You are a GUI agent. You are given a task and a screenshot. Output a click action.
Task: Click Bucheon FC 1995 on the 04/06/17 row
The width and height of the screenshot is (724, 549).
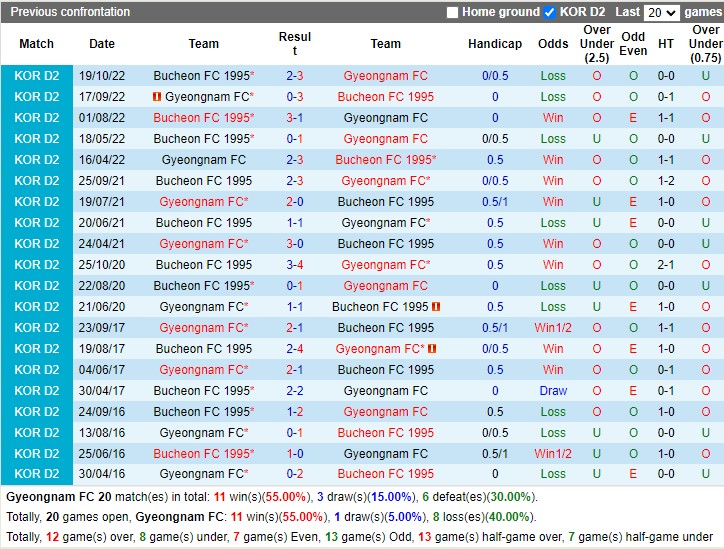point(386,370)
